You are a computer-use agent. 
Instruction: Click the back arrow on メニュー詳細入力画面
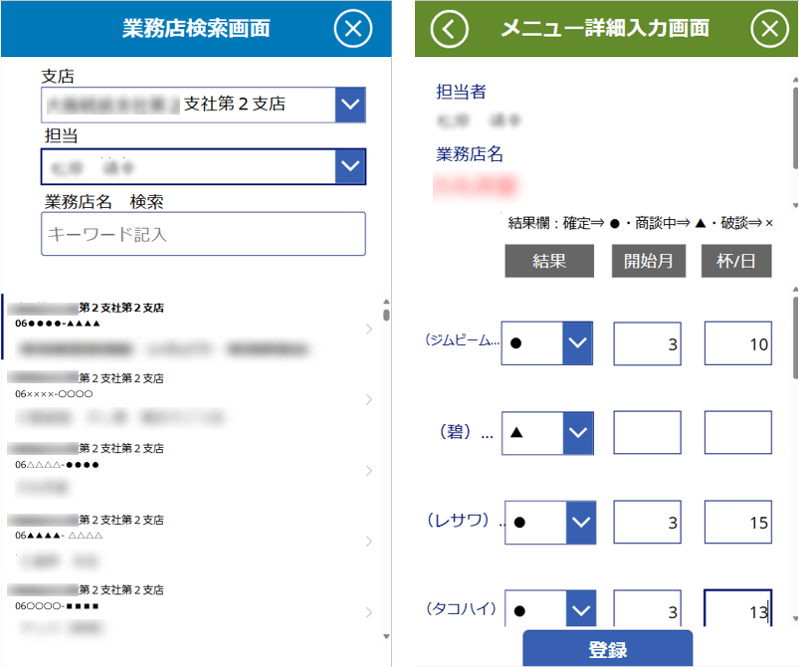[448, 28]
